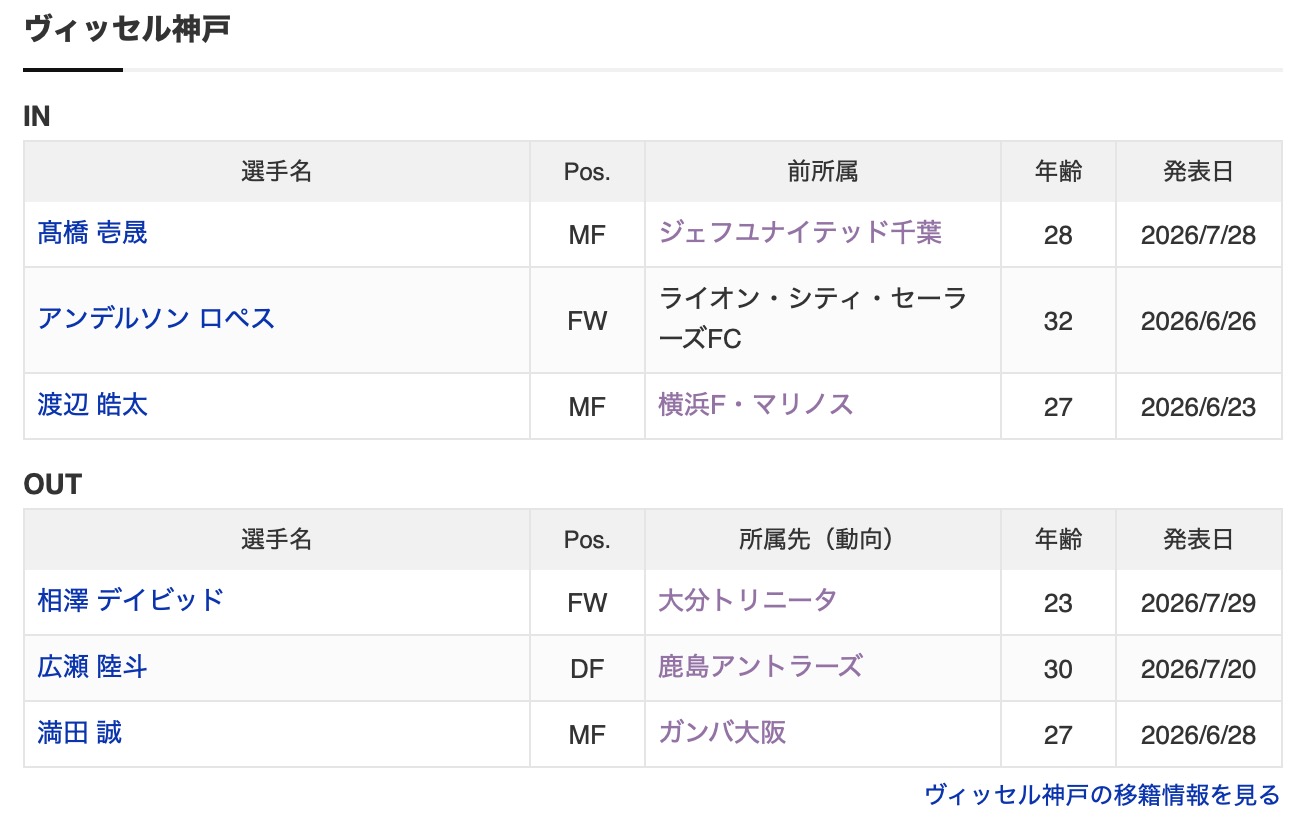Click age 27 in 渡辺 皓太 row

[x=1058, y=407]
